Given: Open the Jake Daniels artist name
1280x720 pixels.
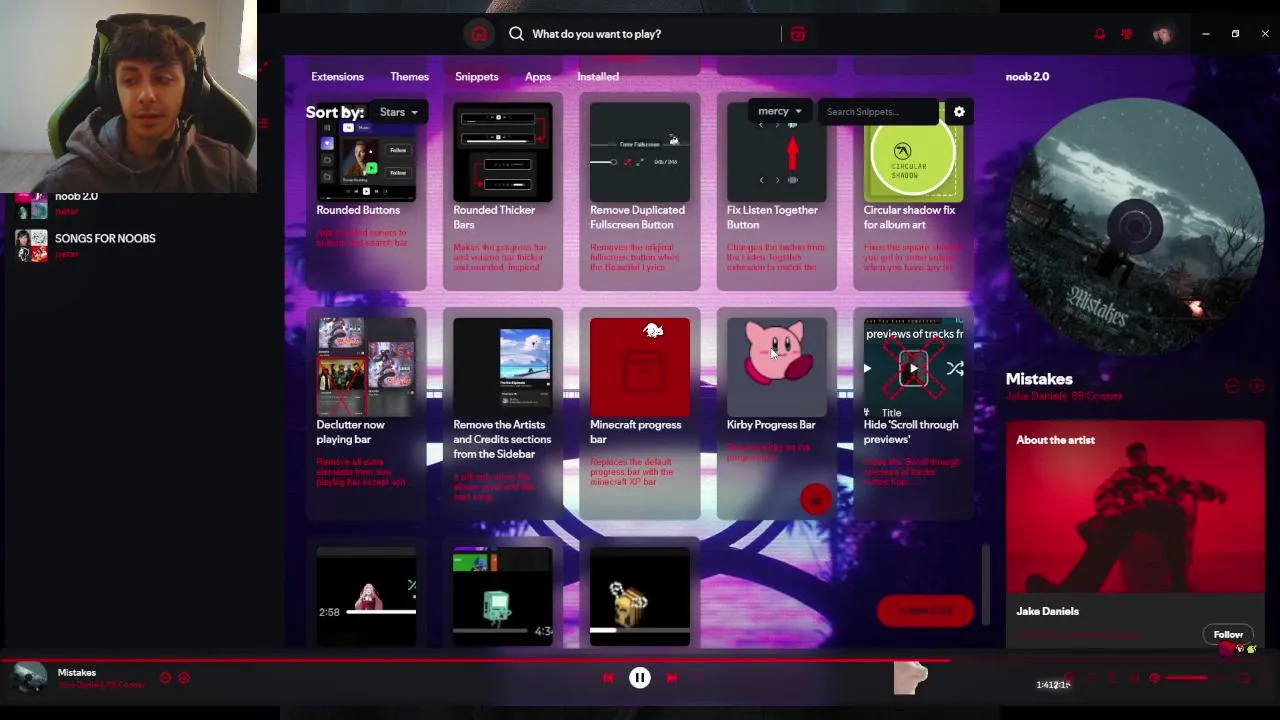Looking at the screenshot, I should coord(1047,611).
